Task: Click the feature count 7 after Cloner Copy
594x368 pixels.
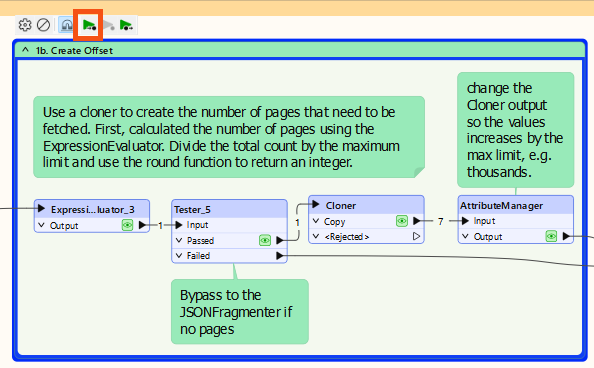Action: (440, 221)
